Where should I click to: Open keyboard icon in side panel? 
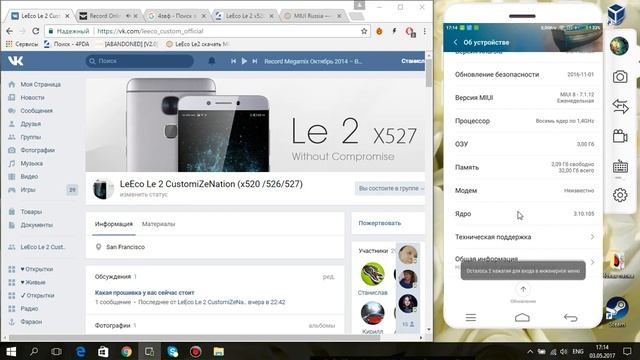point(620,166)
